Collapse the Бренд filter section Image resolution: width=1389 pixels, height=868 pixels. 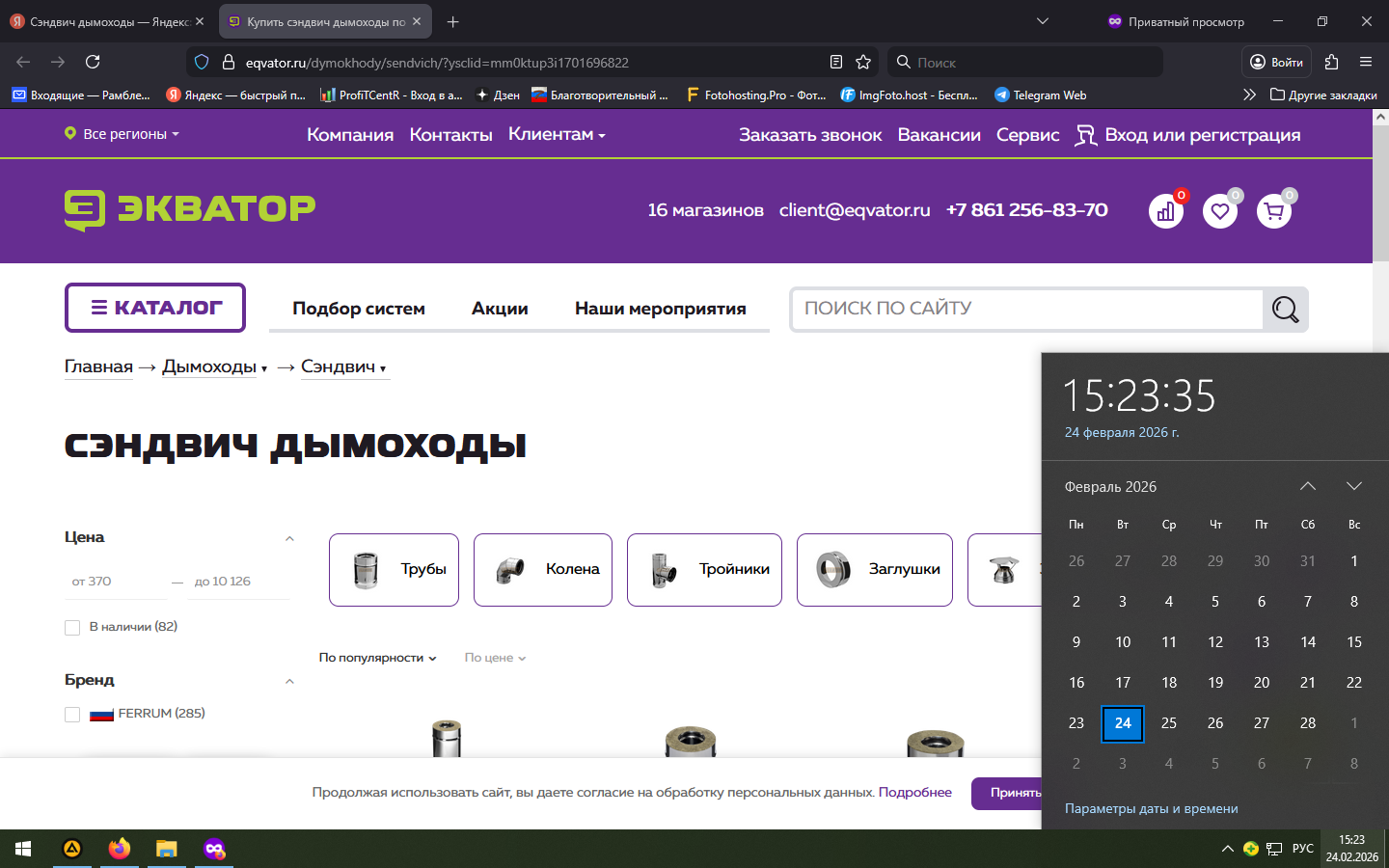coord(289,681)
